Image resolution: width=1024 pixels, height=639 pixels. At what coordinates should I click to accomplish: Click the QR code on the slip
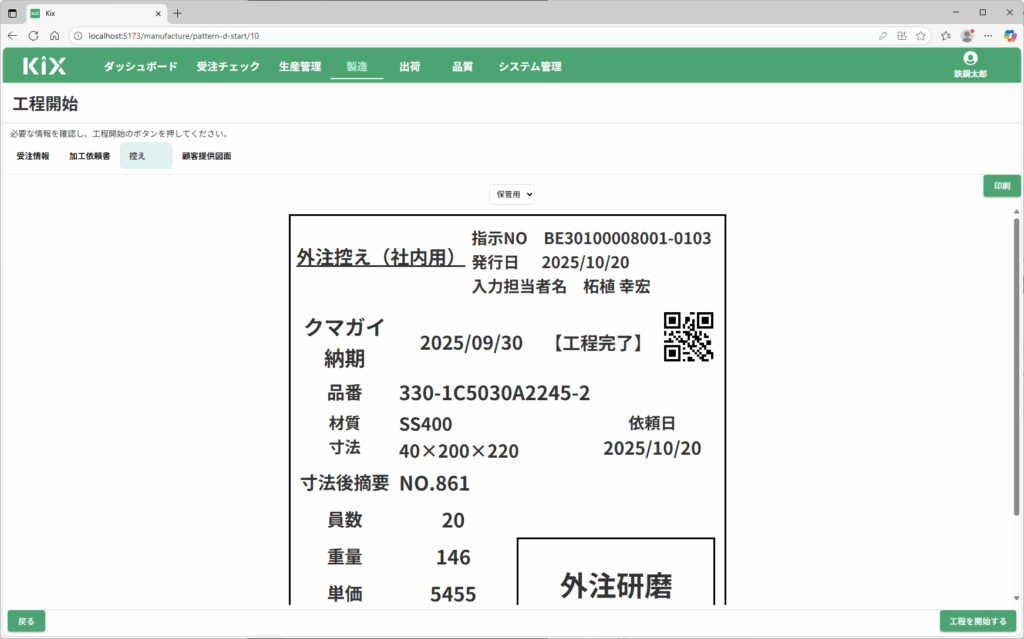688,336
